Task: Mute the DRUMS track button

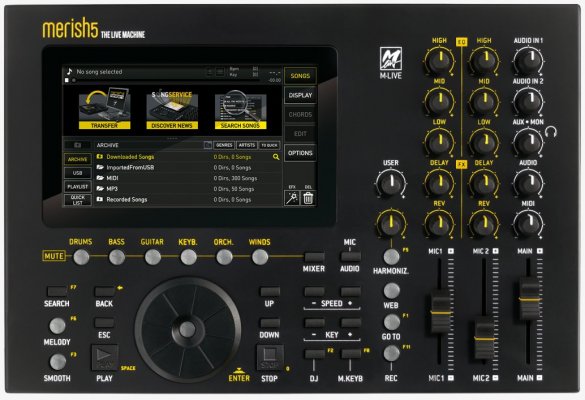Action: tap(81, 257)
